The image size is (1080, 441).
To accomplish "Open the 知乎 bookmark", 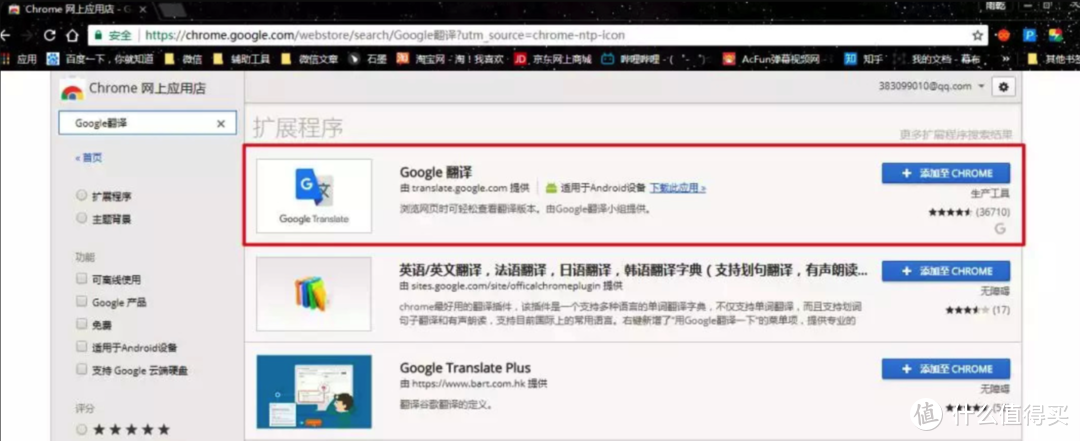I will click(864, 59).
